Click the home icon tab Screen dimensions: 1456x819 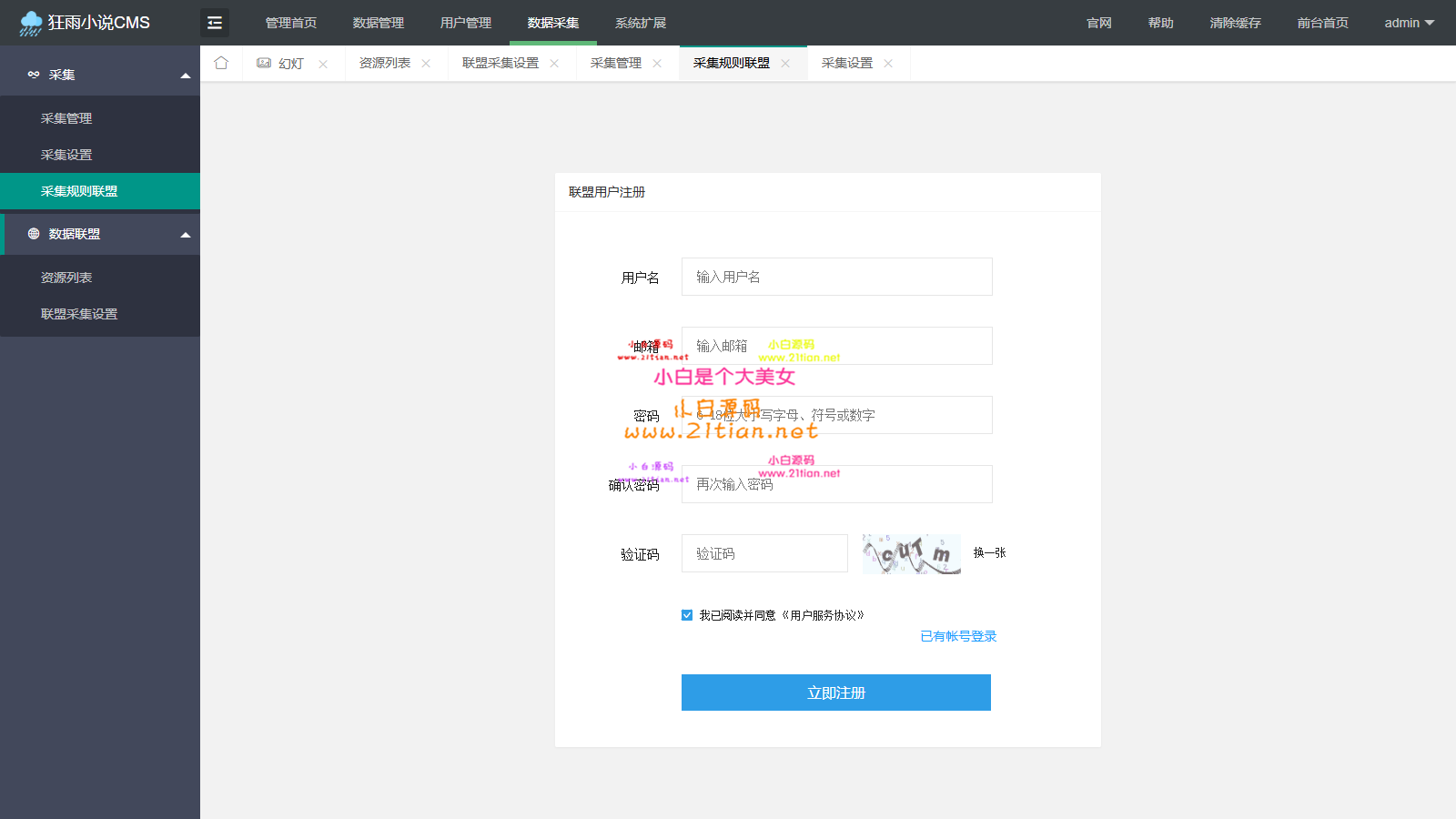[221, 63]
